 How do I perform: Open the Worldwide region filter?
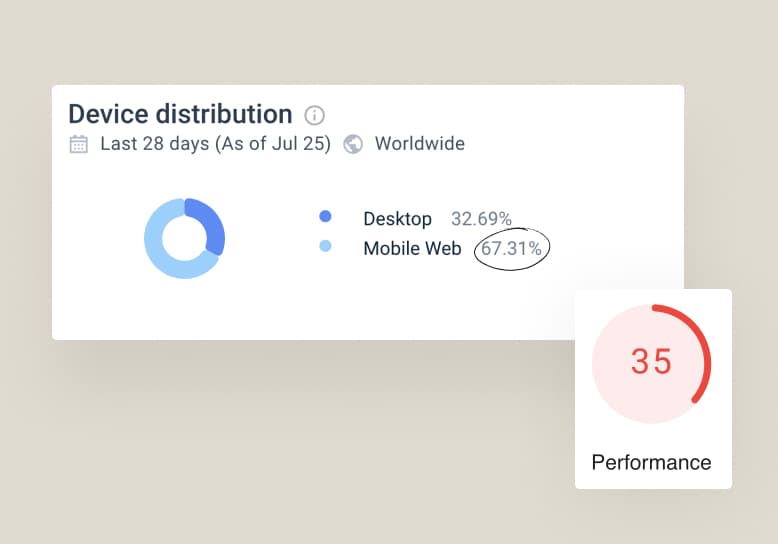(x=419, y=144)
